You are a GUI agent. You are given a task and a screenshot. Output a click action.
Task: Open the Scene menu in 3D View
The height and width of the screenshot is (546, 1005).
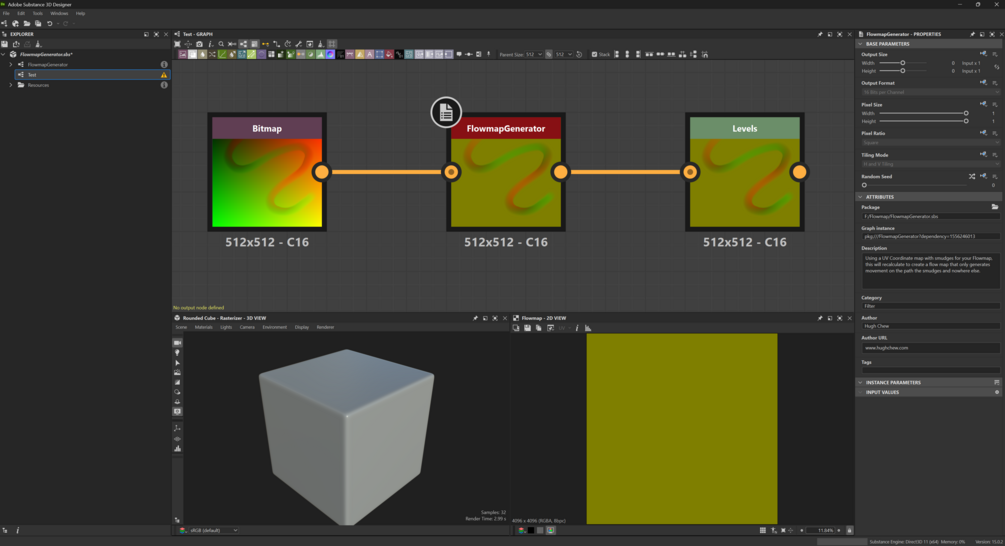(181, 327)
